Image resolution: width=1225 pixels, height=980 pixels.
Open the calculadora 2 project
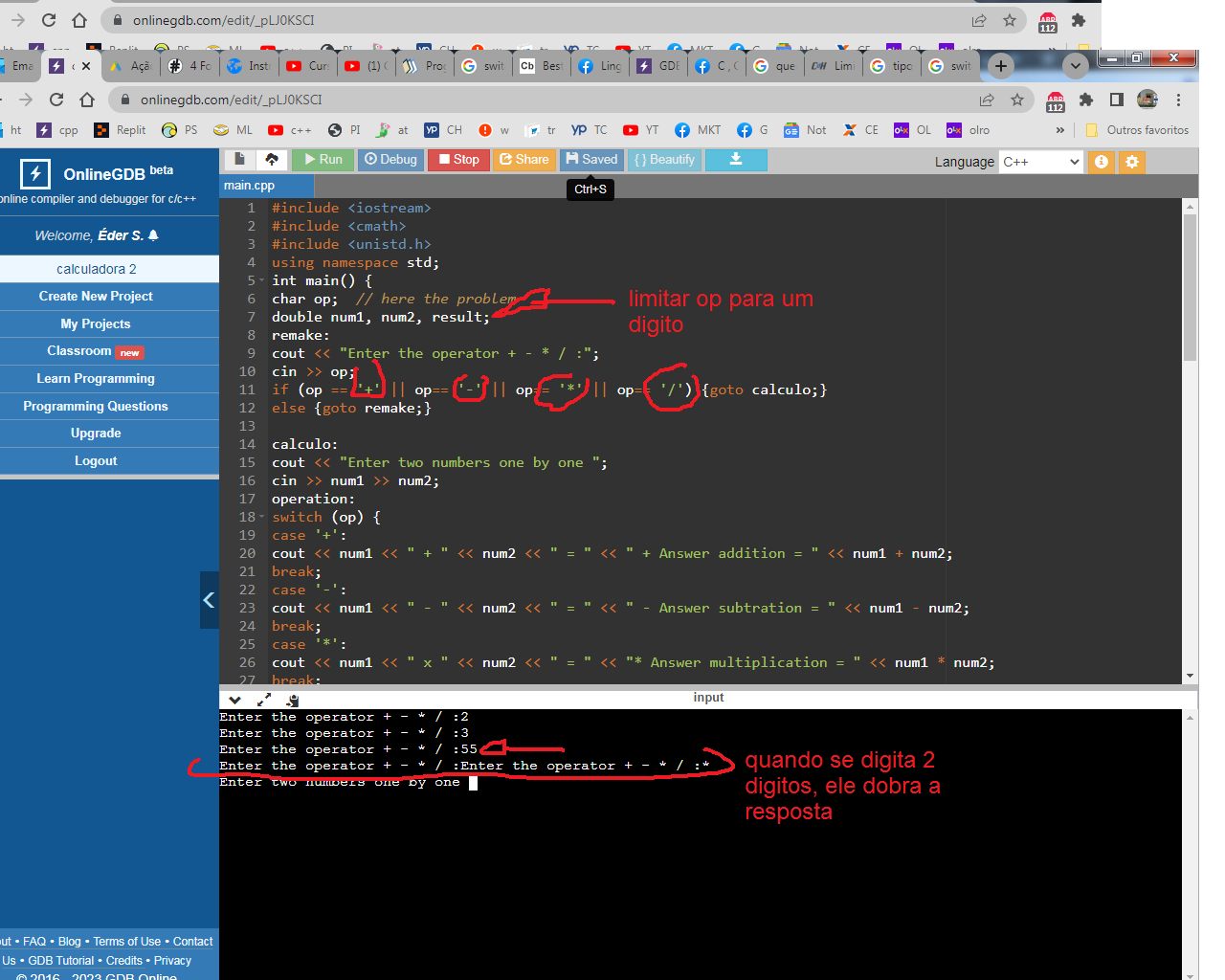point(97,269)
